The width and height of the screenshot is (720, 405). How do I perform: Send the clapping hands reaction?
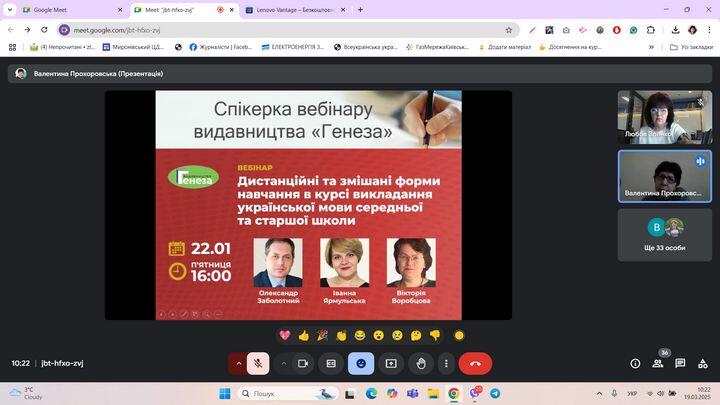coord(341,336)
